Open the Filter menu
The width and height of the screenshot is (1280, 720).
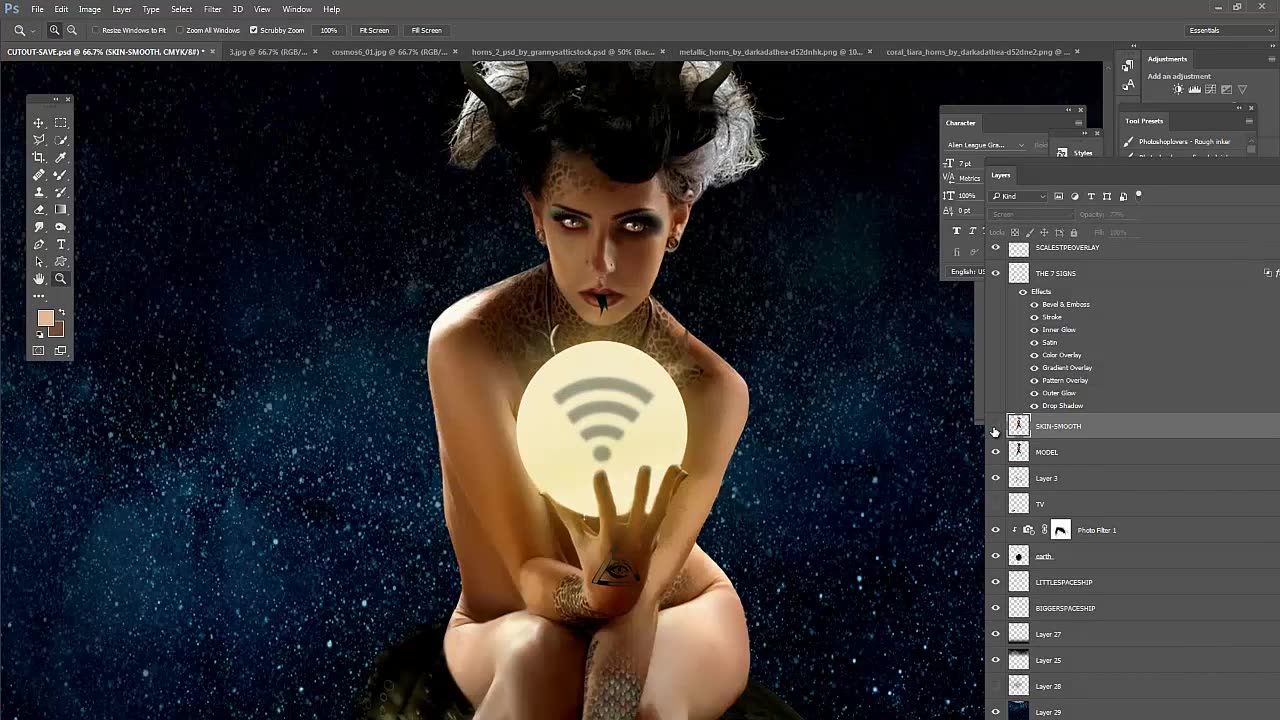[212, 9]
